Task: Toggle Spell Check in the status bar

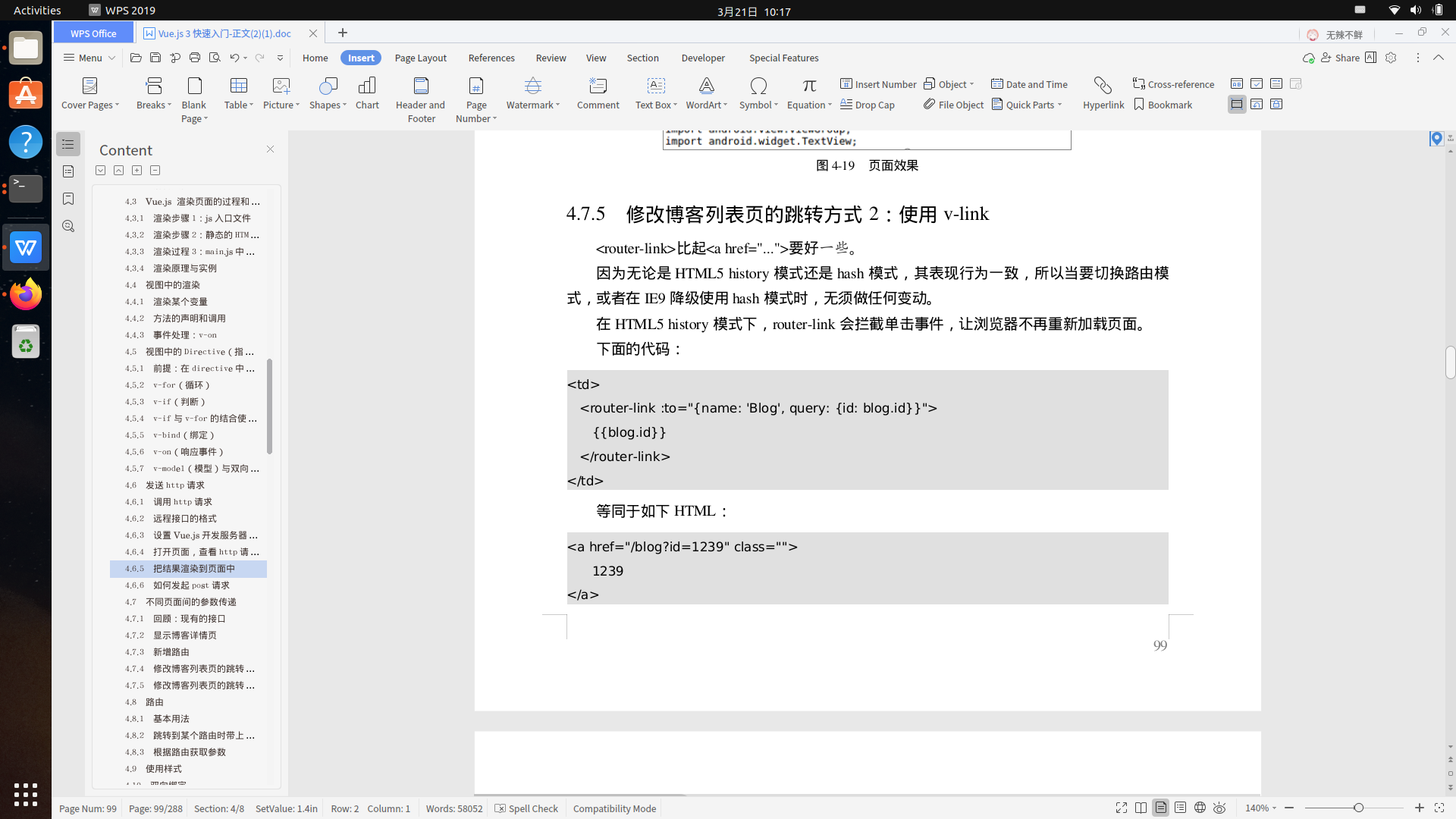Action: [526, 808]
